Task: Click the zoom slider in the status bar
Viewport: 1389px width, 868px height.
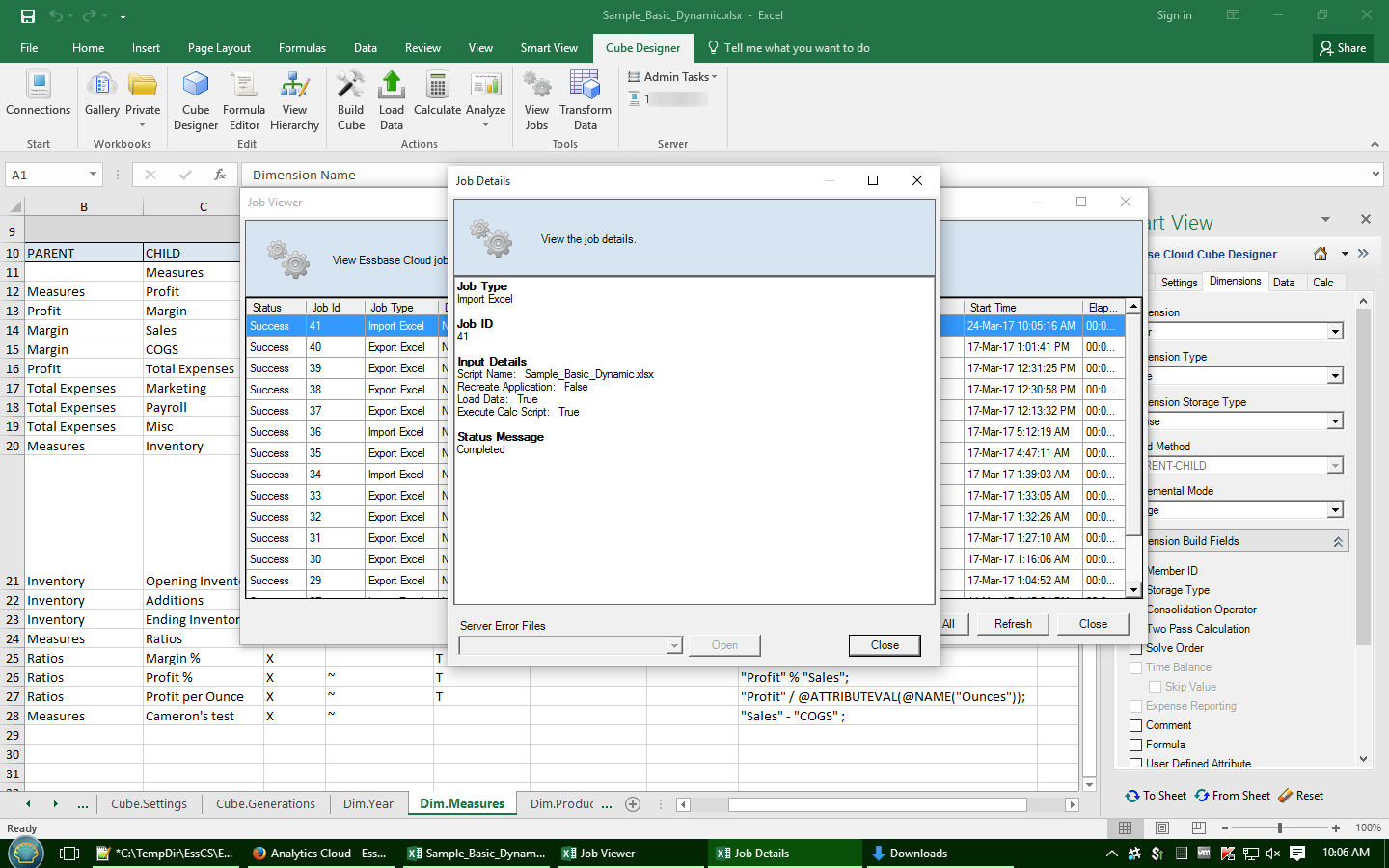Action: click(x=1279, y=828)
